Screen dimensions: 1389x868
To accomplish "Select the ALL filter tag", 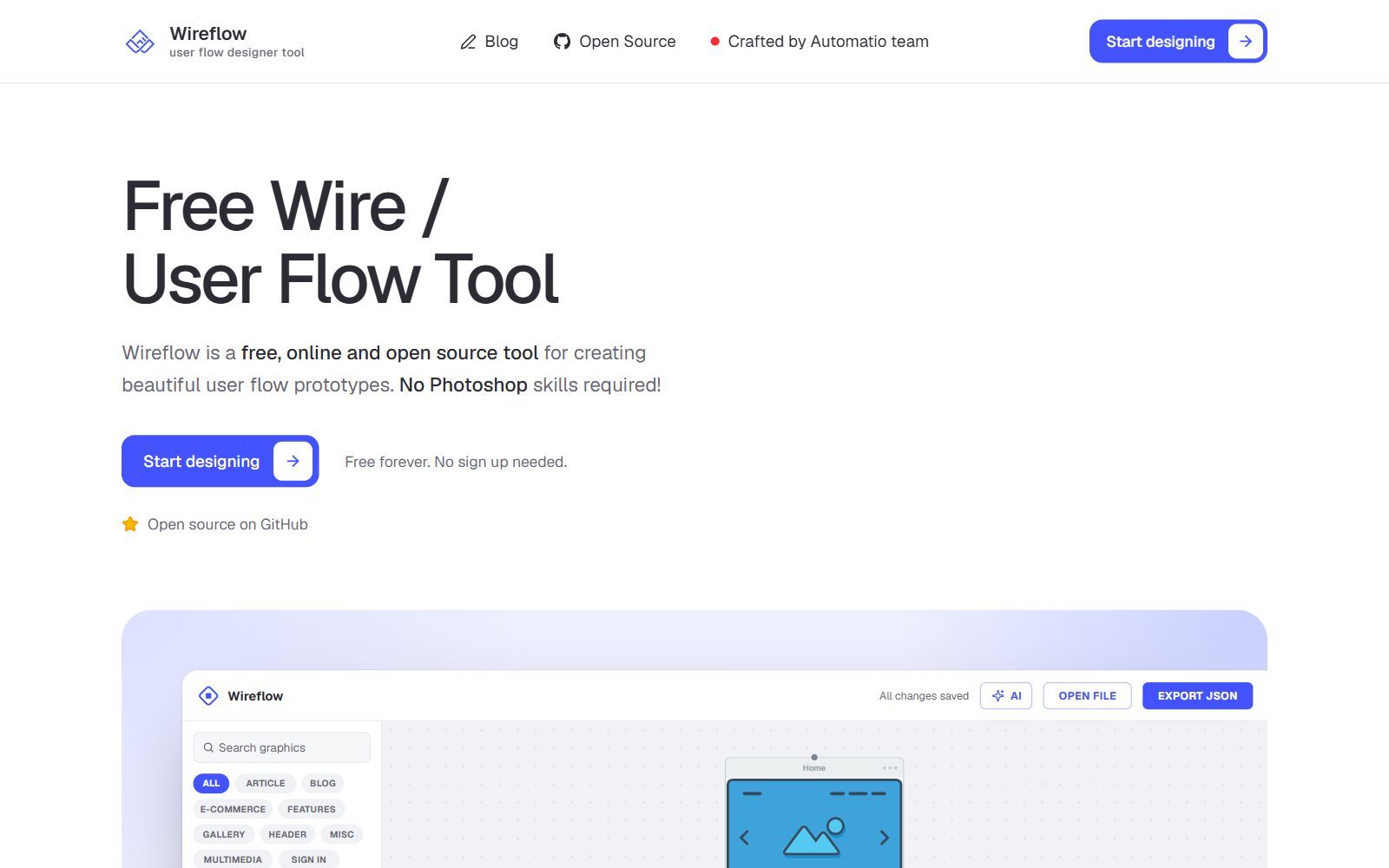I will 211,783.
